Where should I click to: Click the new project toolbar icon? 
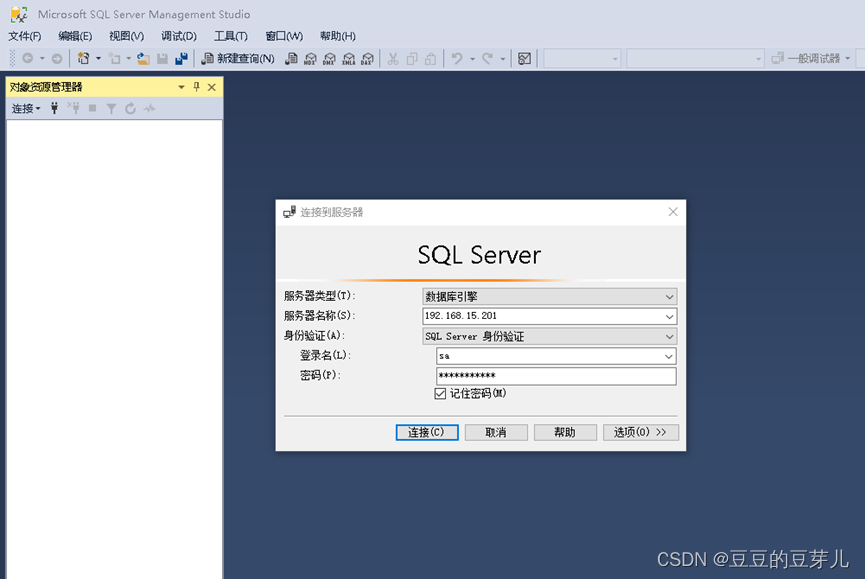(84, 58)
